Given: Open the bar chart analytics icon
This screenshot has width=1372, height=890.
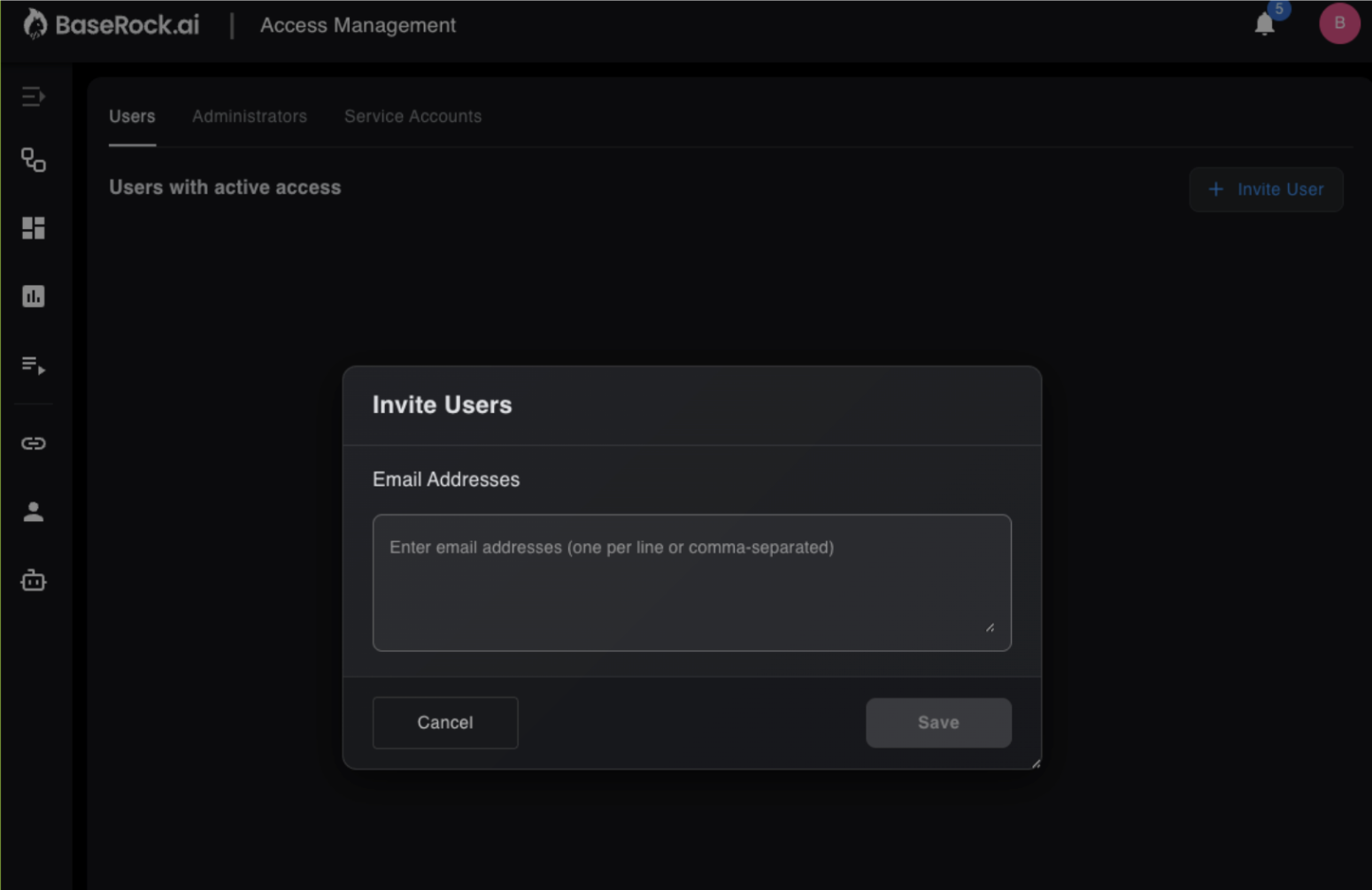Looking at the screenshot, I should point(33,296).
